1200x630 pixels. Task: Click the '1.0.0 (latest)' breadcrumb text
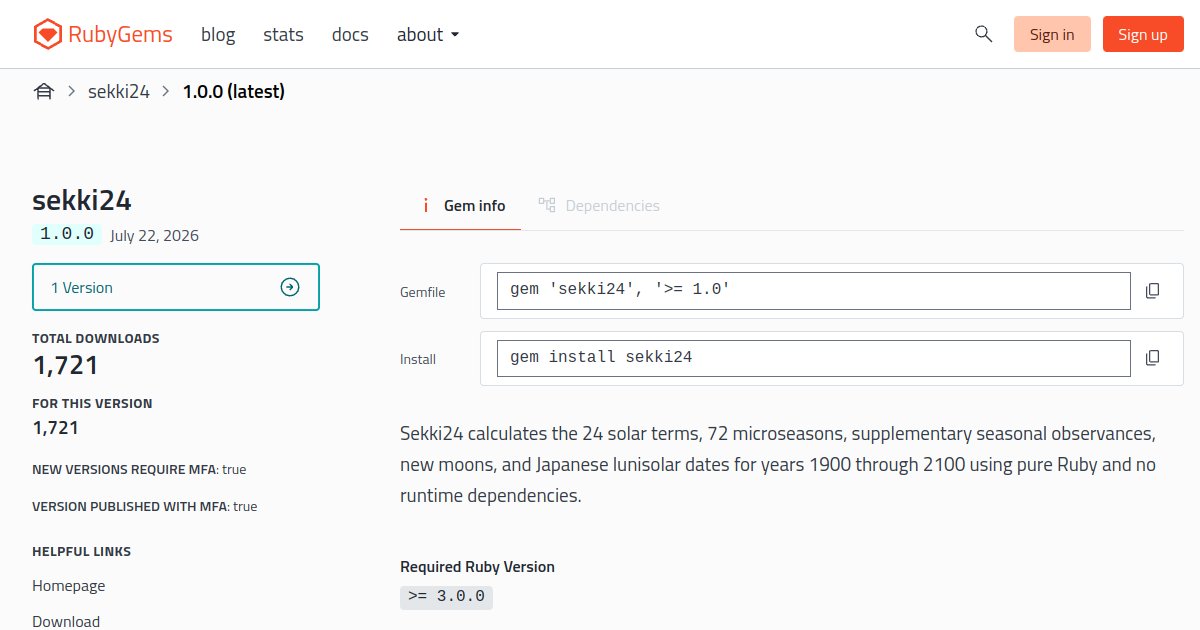(233, 92)
